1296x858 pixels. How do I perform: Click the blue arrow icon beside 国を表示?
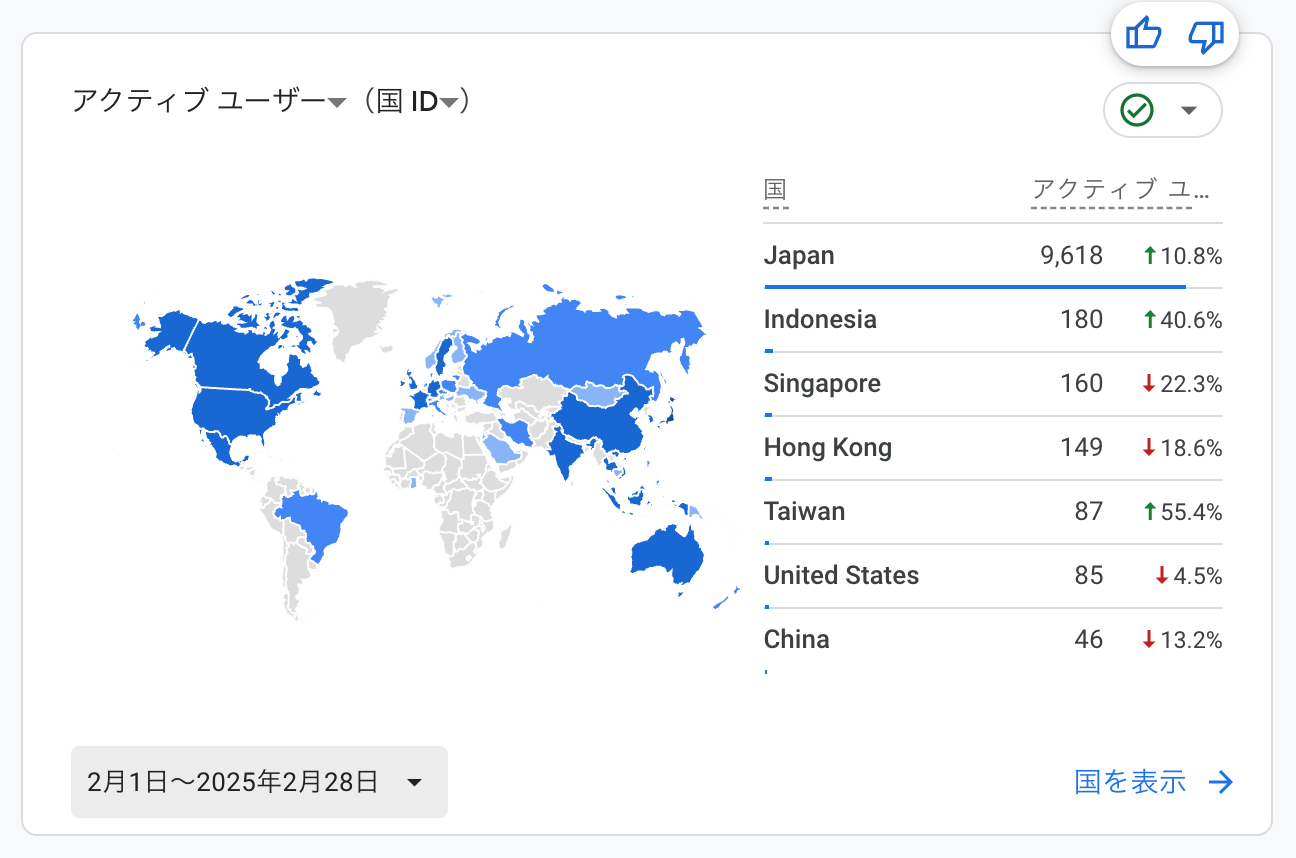pos(1221,782)
